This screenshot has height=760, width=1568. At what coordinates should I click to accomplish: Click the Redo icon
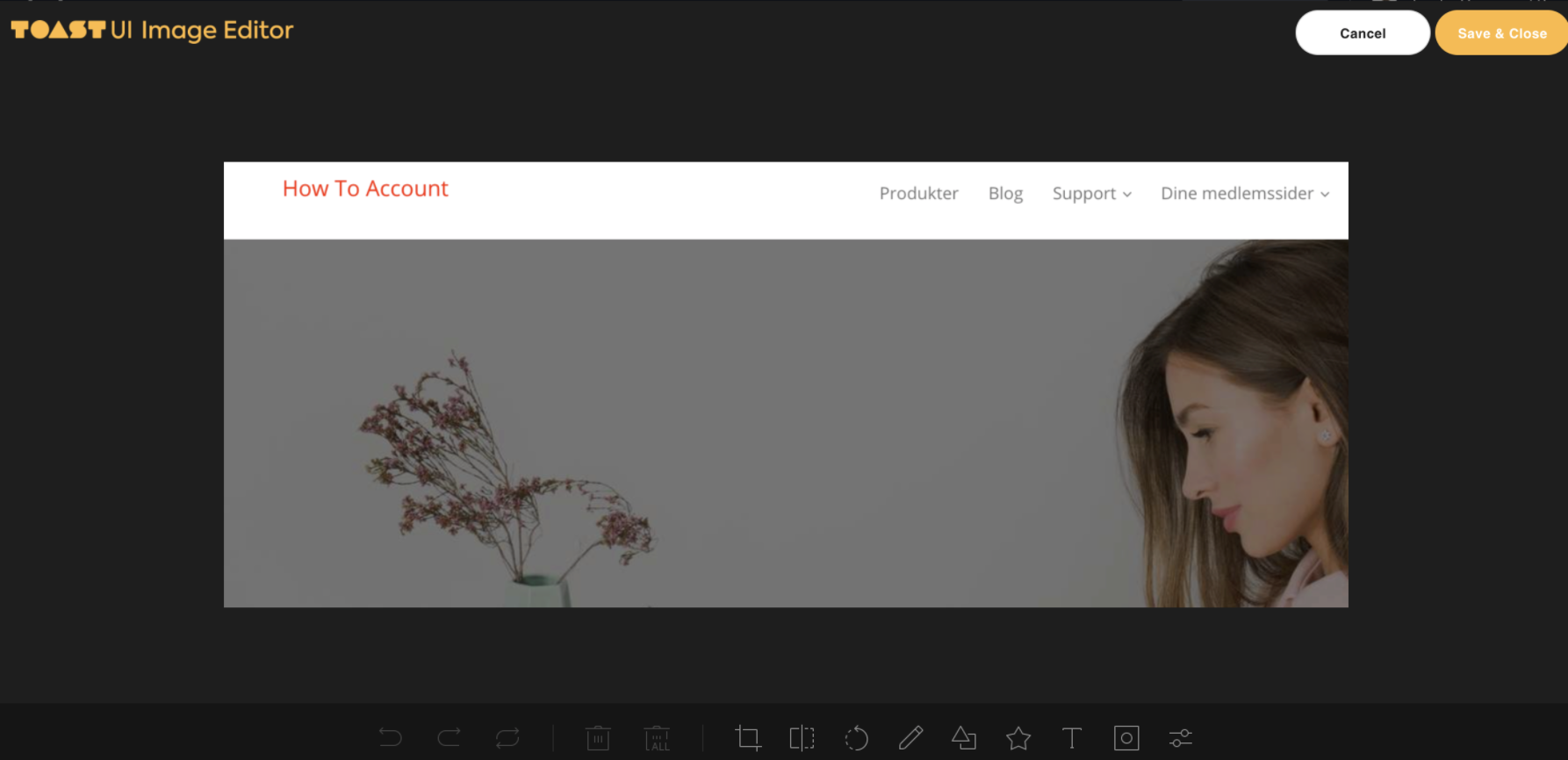[449, 737]
